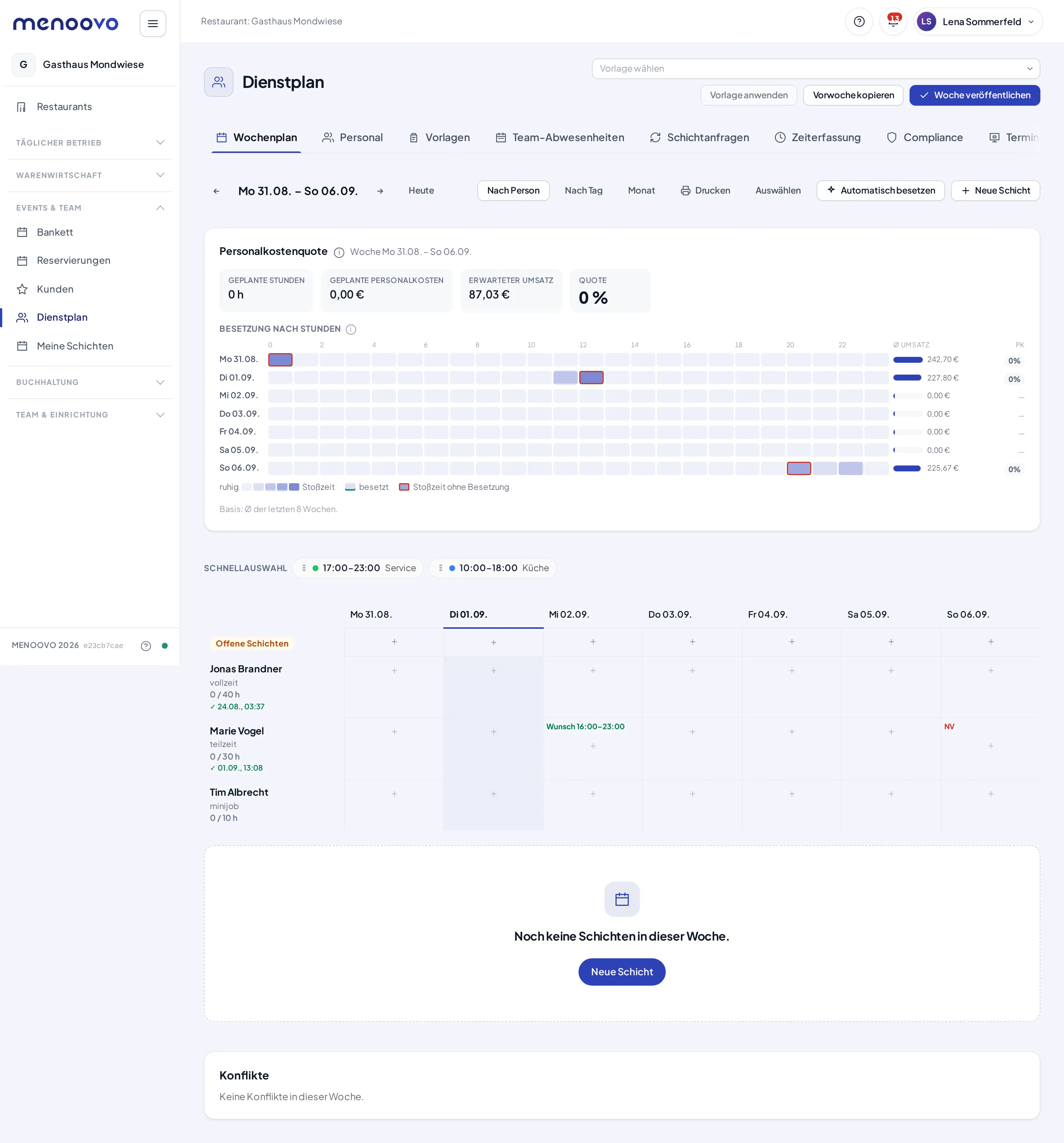Viewport: 1064px width, 1143px height.
Task: Activate Auswählen selection mode
Action: point(778,191)
